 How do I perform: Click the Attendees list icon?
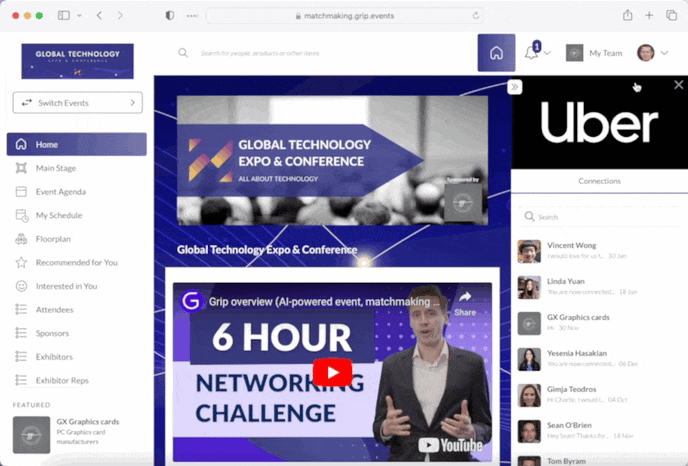click(21, 310)
